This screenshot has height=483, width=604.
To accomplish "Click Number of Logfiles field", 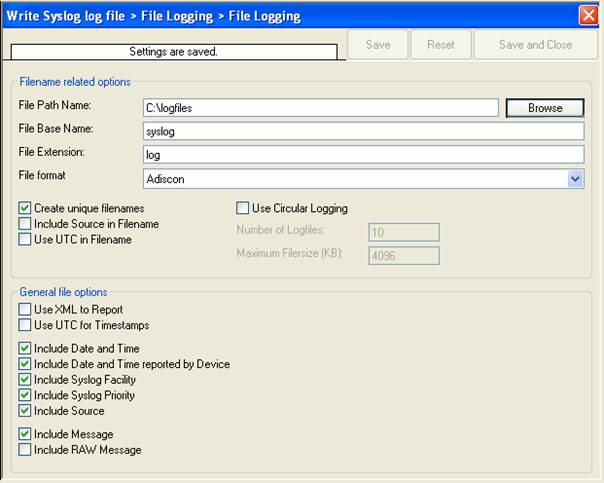I will [x=404, y=232].
